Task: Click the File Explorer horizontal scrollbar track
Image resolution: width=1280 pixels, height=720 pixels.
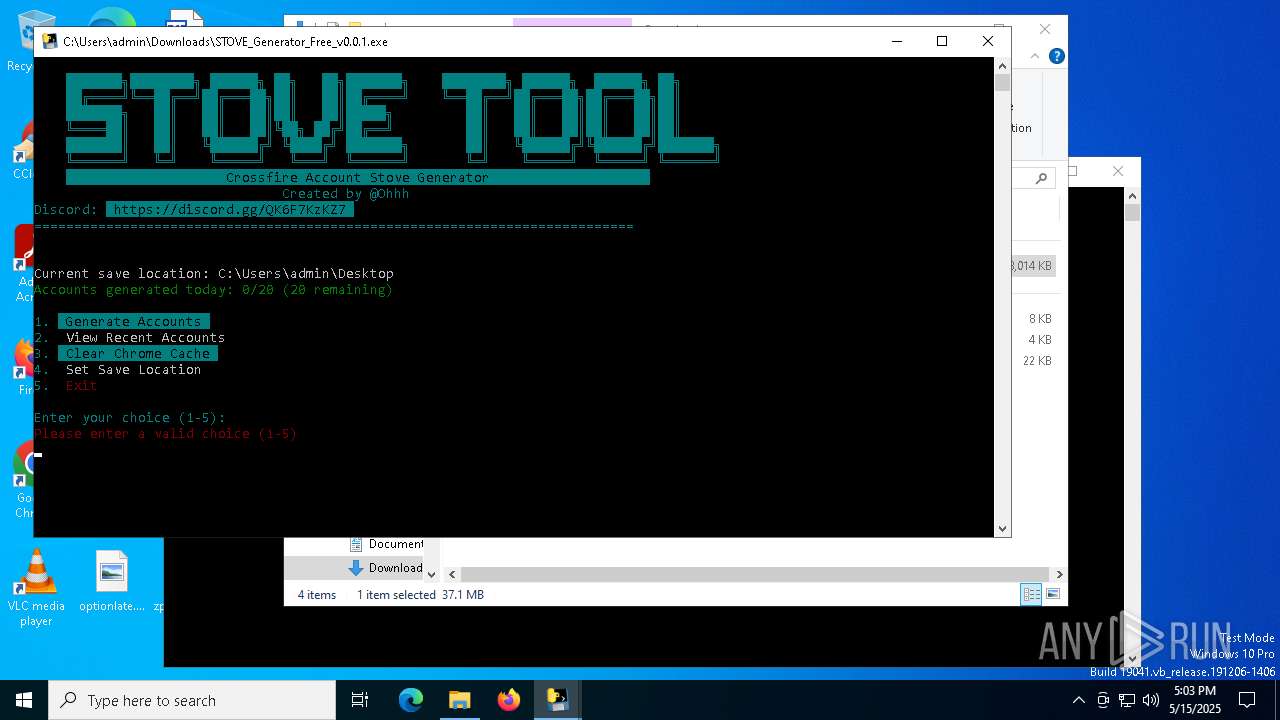Action: (756, 574)
